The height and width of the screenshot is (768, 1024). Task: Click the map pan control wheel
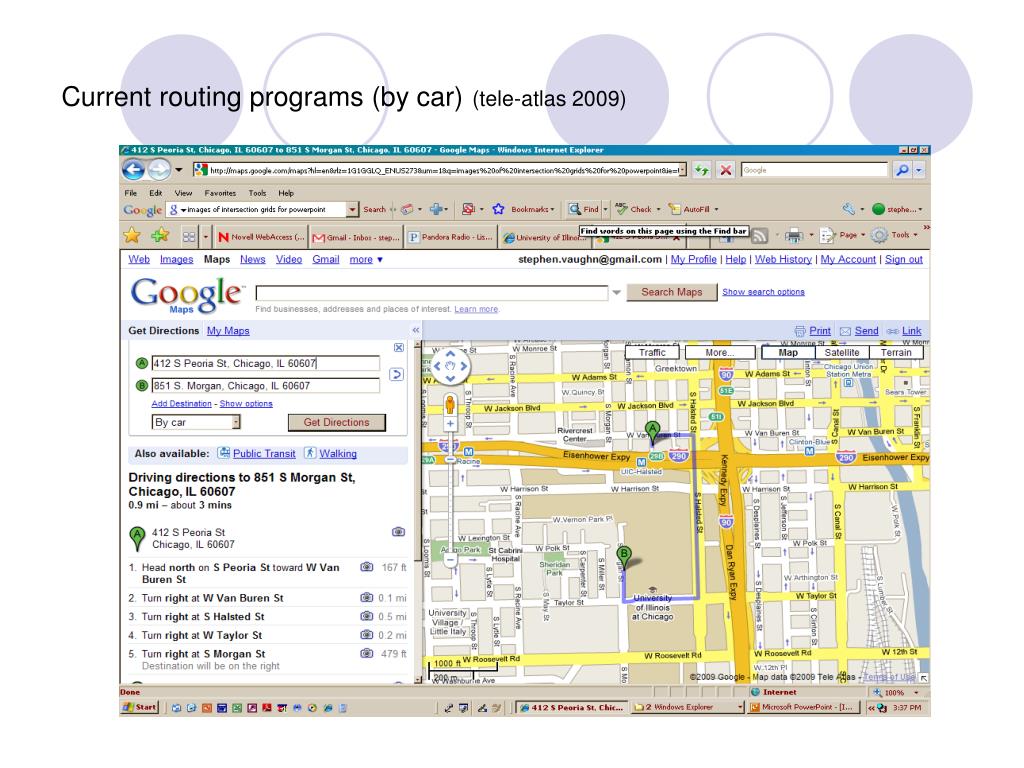click(450, 366)
